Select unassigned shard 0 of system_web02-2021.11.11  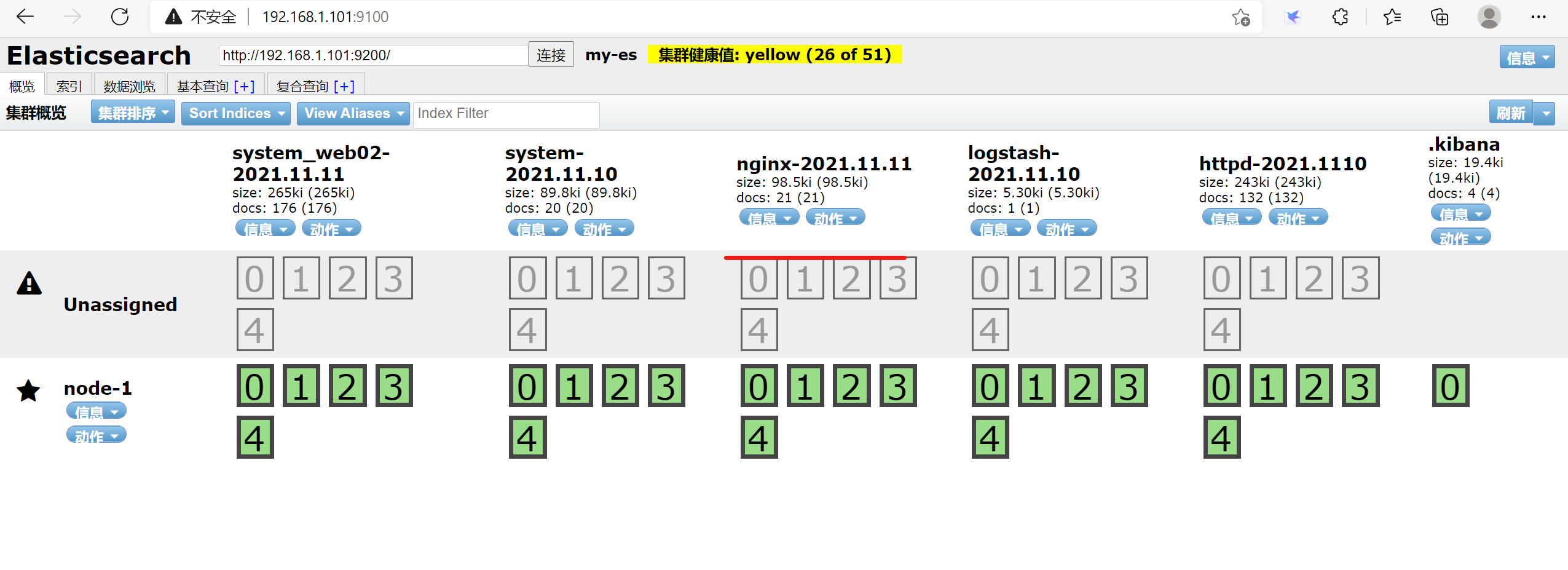pyautogui.click(x=255, y=279)
